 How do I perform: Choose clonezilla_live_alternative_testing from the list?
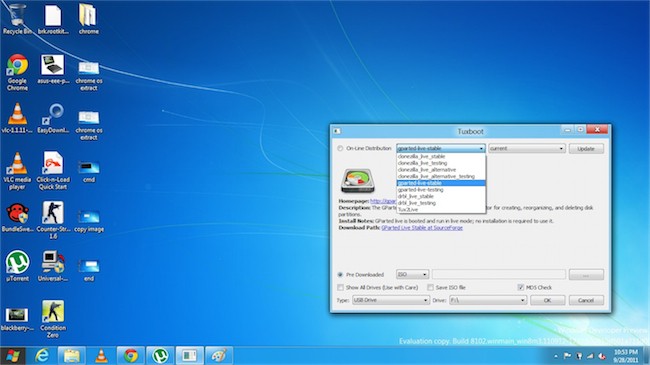point(441,176)
